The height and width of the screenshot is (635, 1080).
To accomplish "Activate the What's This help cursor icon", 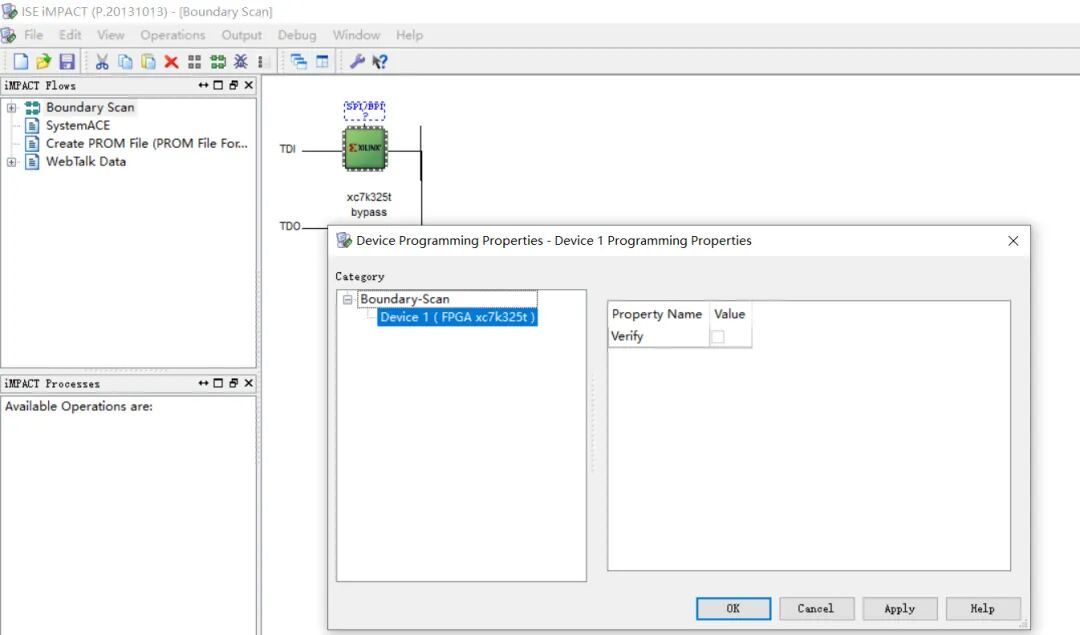I will coord(380,62).
